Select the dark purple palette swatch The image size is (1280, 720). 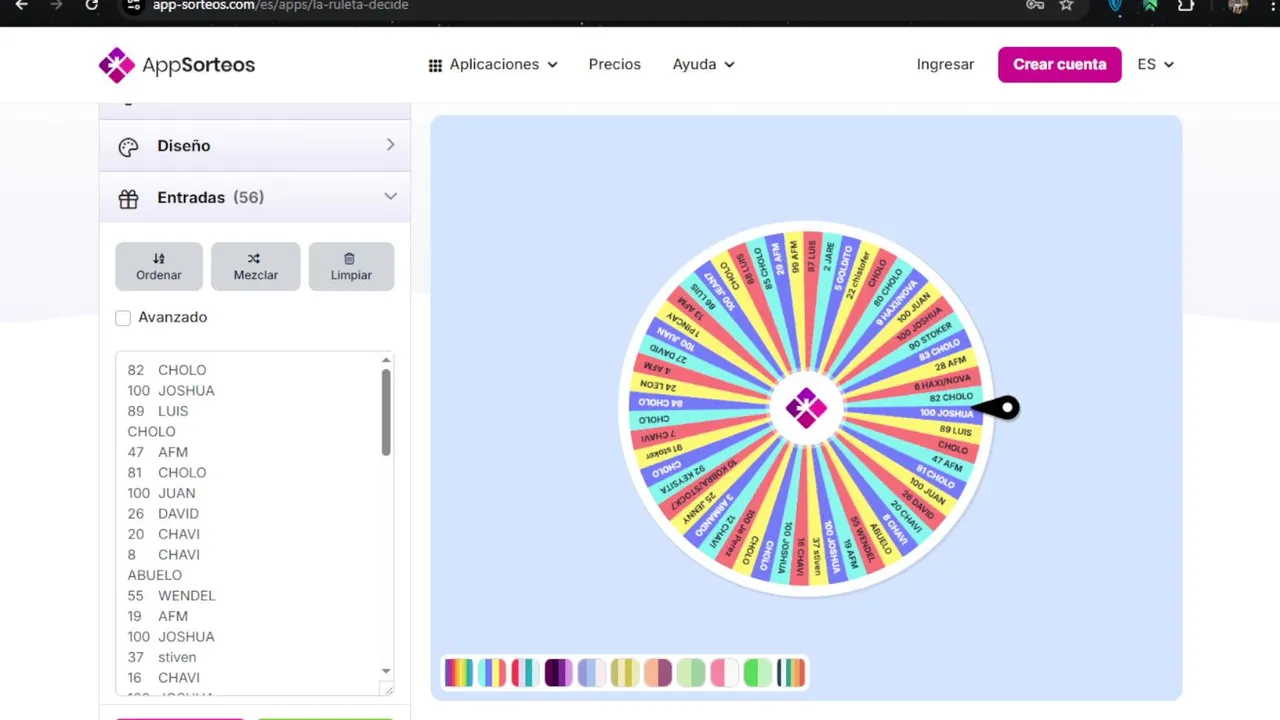558,672
